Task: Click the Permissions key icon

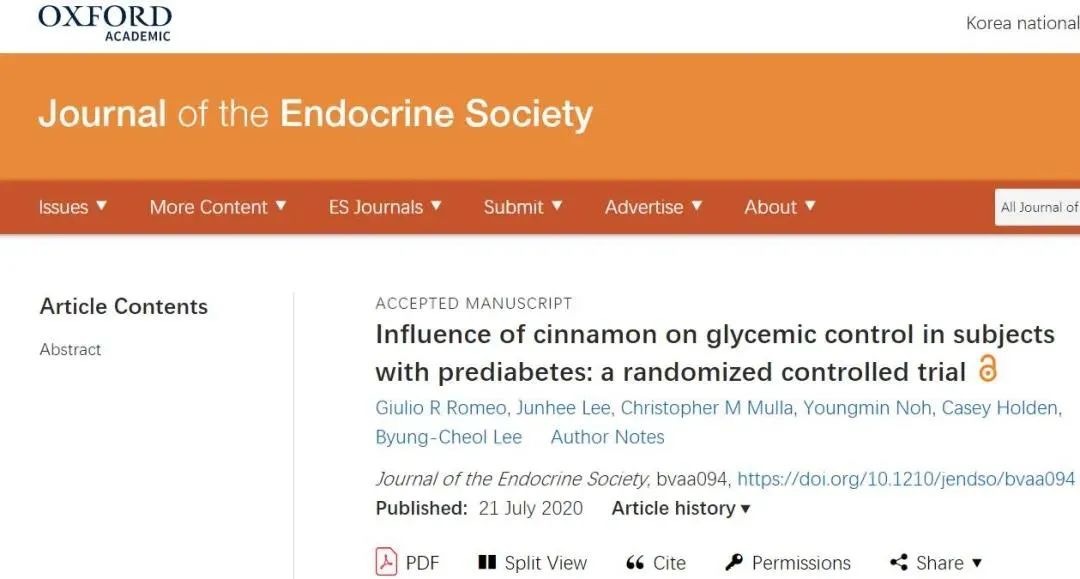Action: click(x=734, y=562)
